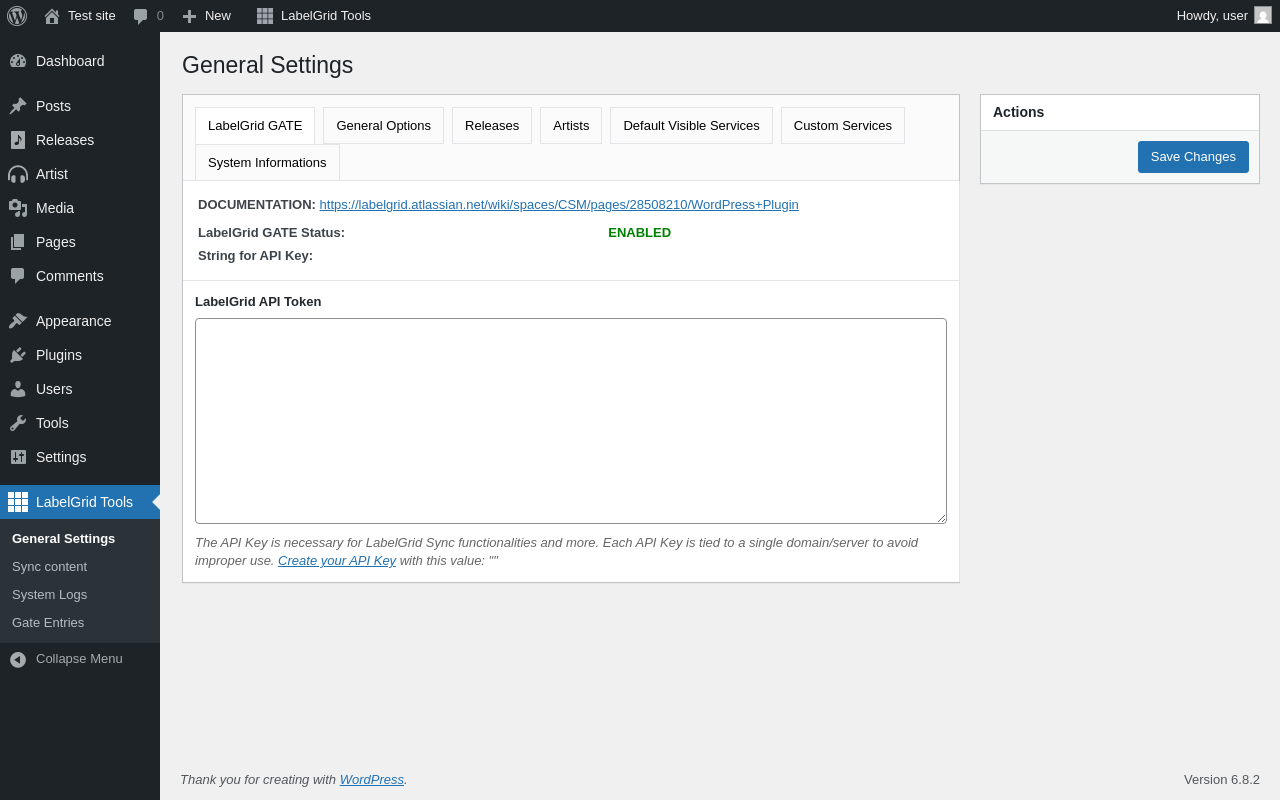
Task: Open Tools via wrench icon
Action: (x=18, y=423)
